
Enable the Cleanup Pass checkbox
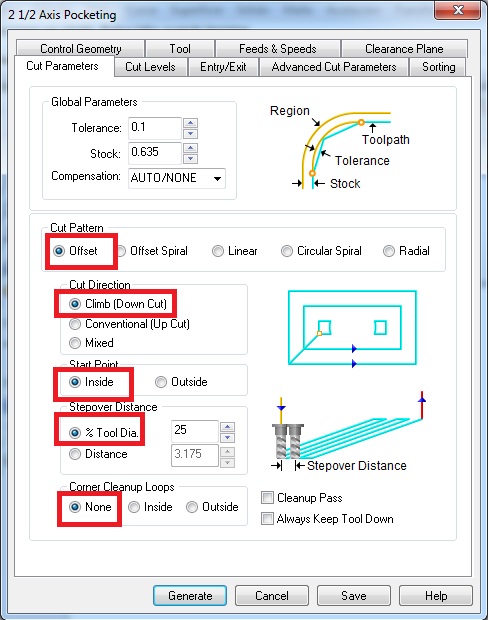[x=302, y=498]
